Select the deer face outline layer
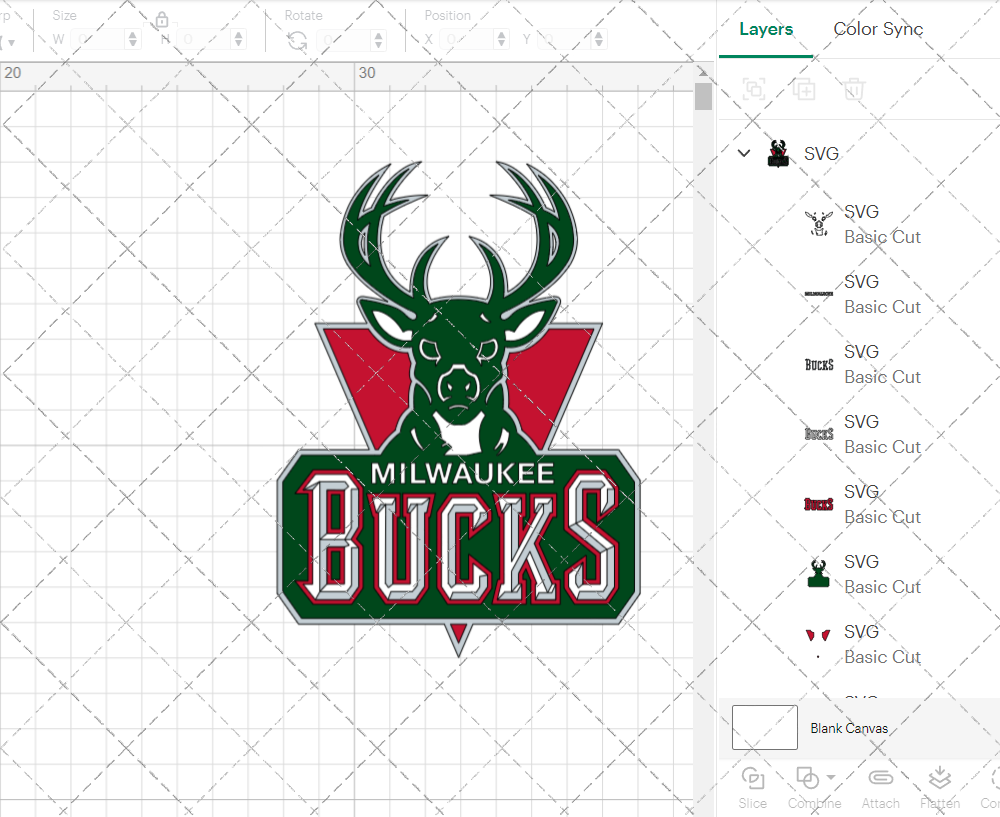Image resolution: width=1000 pixels, height=817 pixels. (x=862, y=224)
